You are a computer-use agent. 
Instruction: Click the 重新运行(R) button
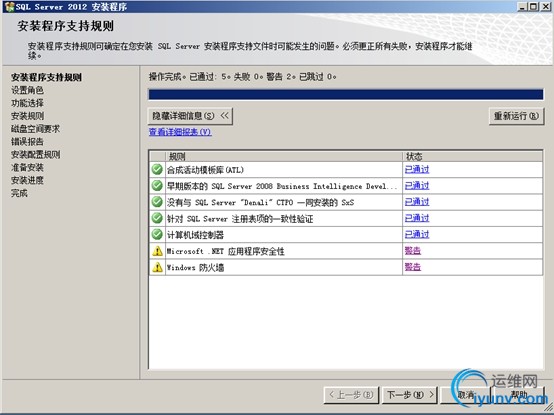[x=516, y=116]
